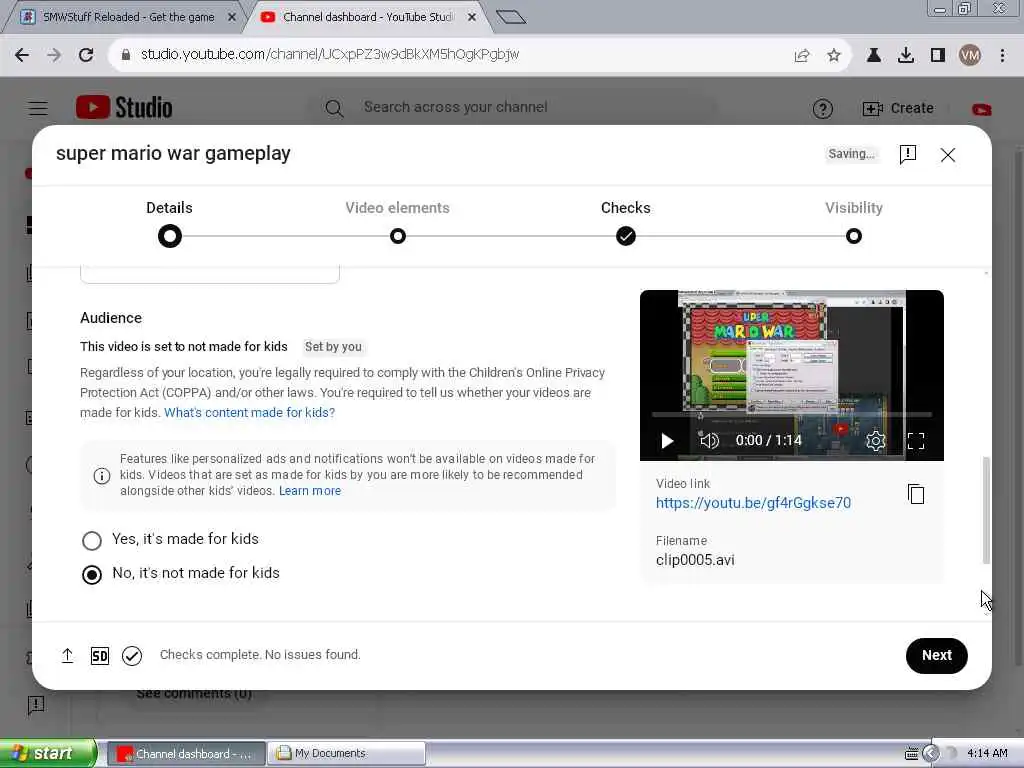Open the flask extension icon in the browser toolbar
This screenshot has width=1024, height=768.
click(873, 56)
